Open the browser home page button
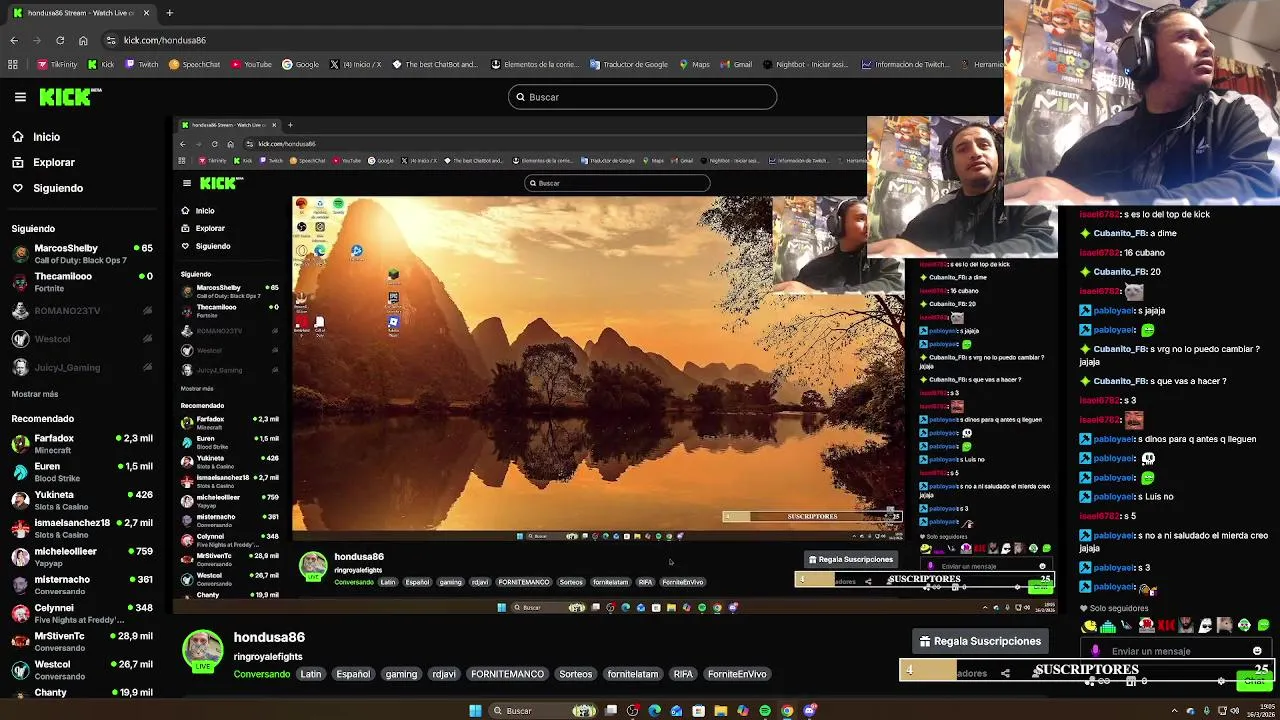The width and height of the screenshot is (1280, 720). [83, 40]
